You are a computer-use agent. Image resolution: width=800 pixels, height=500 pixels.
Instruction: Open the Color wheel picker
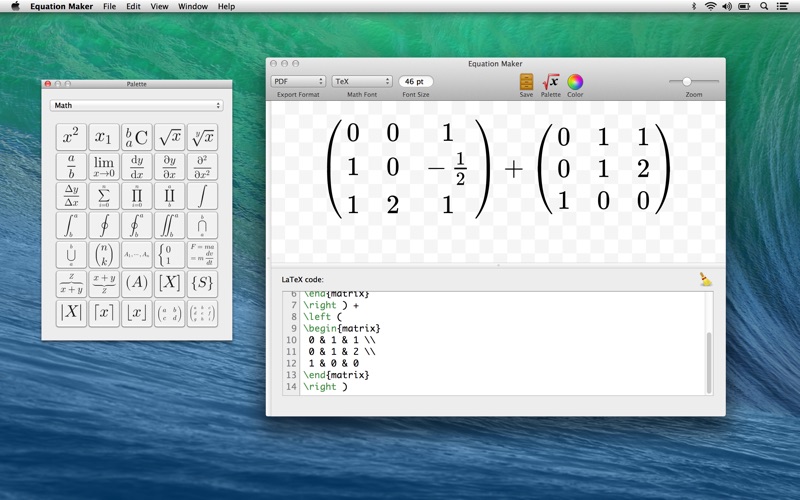point(575,82)
